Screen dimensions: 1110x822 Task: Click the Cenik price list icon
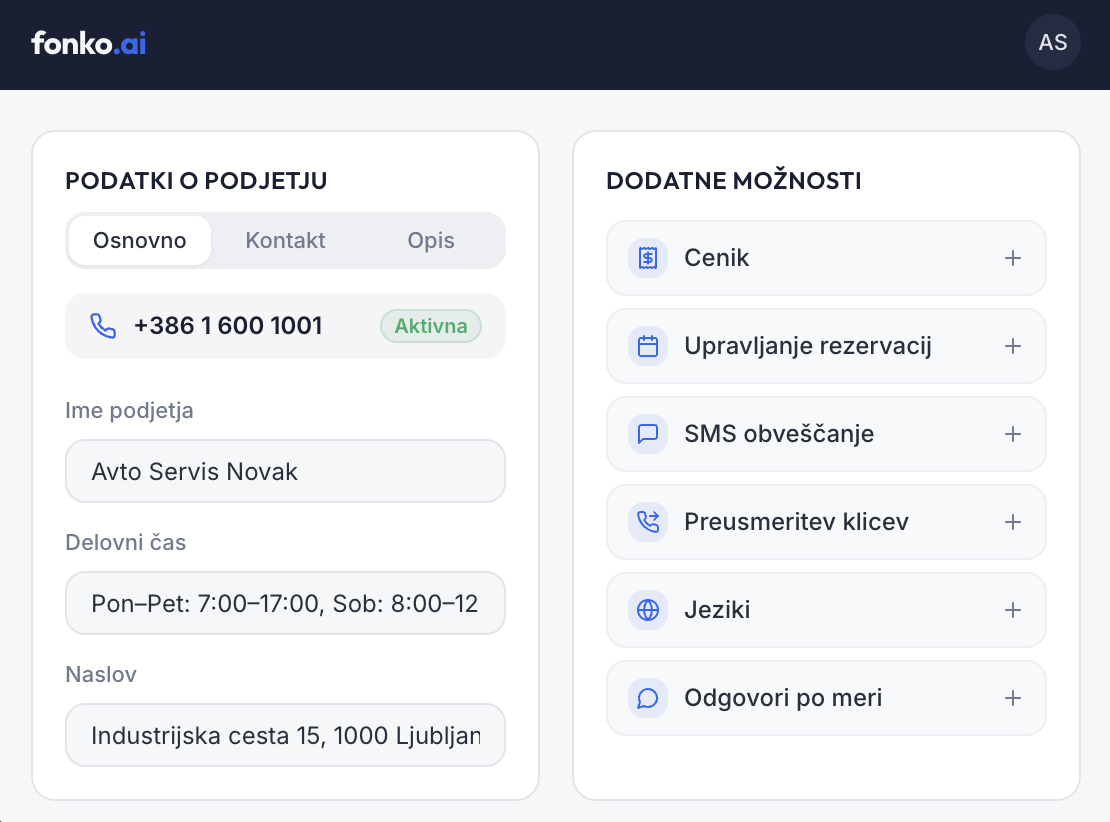pyautogui.click(x=648, y=258)
